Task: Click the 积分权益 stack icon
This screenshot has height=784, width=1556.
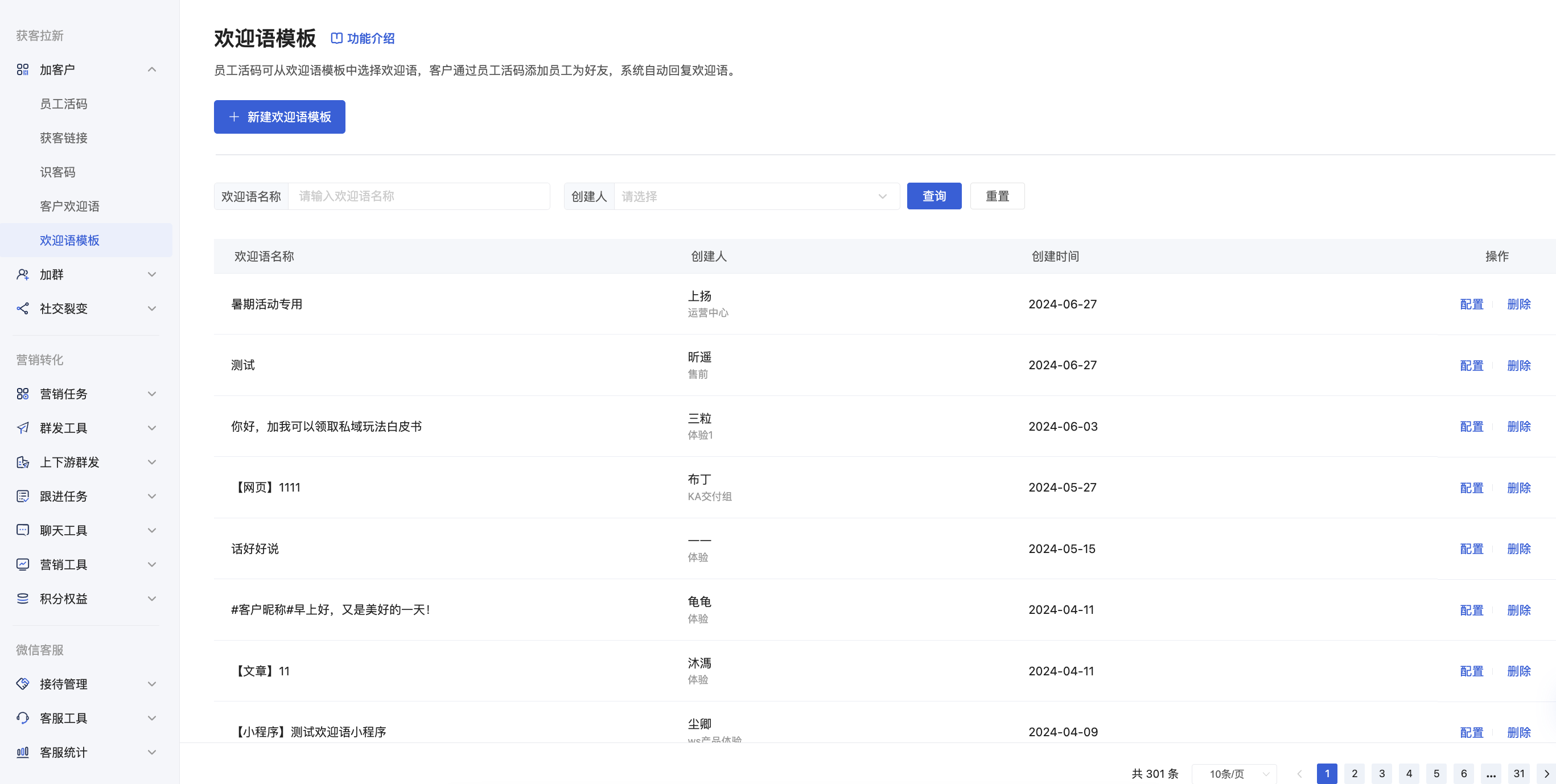Action: click(x=22, y=599)
